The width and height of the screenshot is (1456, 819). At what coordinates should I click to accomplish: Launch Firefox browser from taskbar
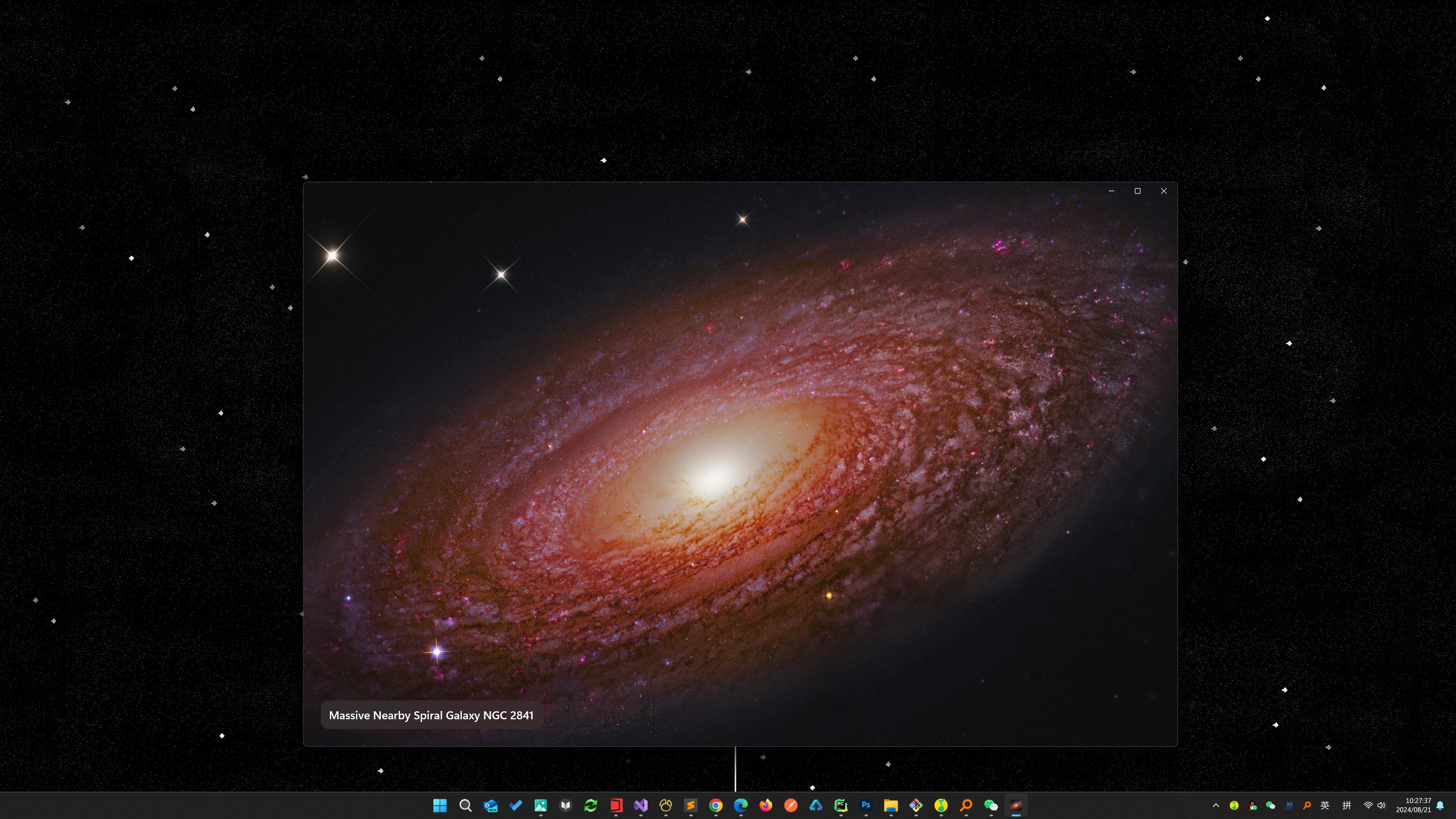[x=766, y=805]
